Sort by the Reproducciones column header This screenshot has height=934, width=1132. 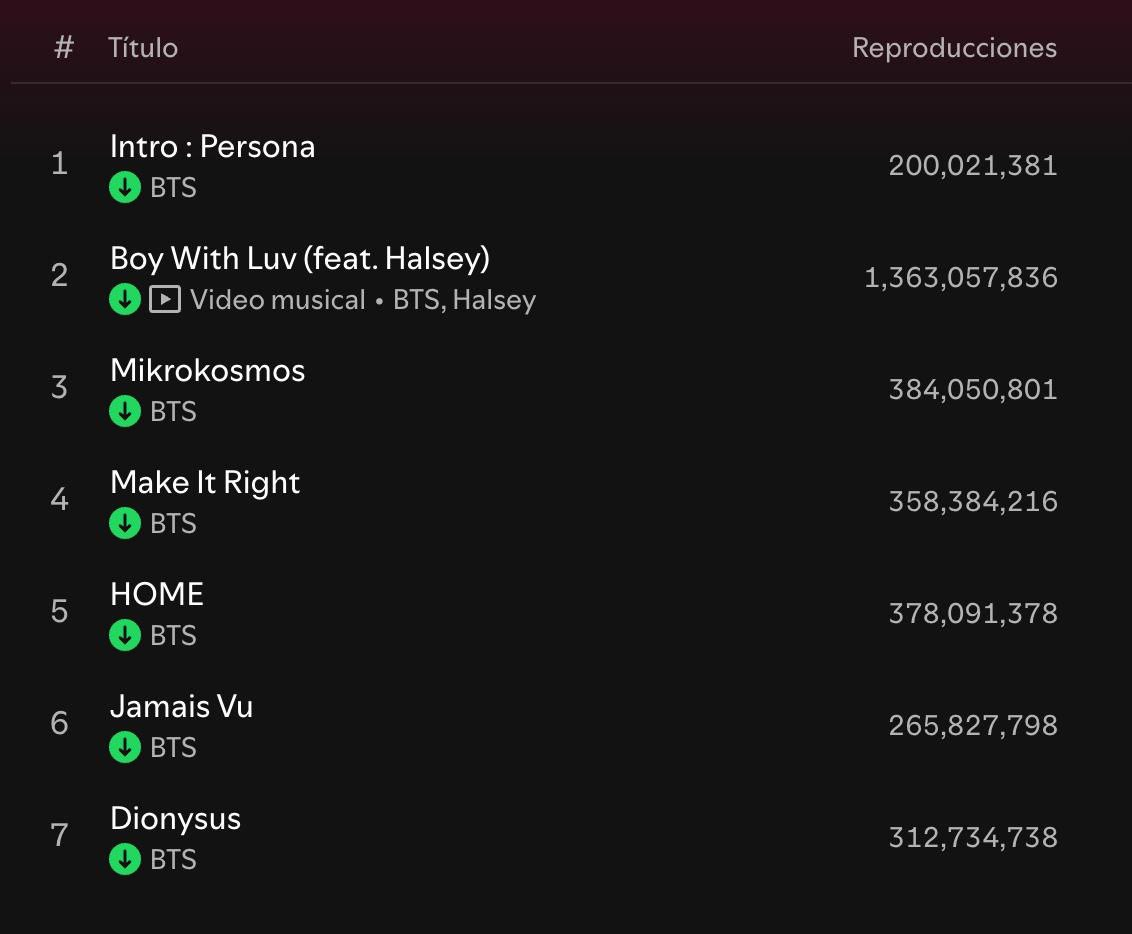pyautogui.click(x=953, y=48)
